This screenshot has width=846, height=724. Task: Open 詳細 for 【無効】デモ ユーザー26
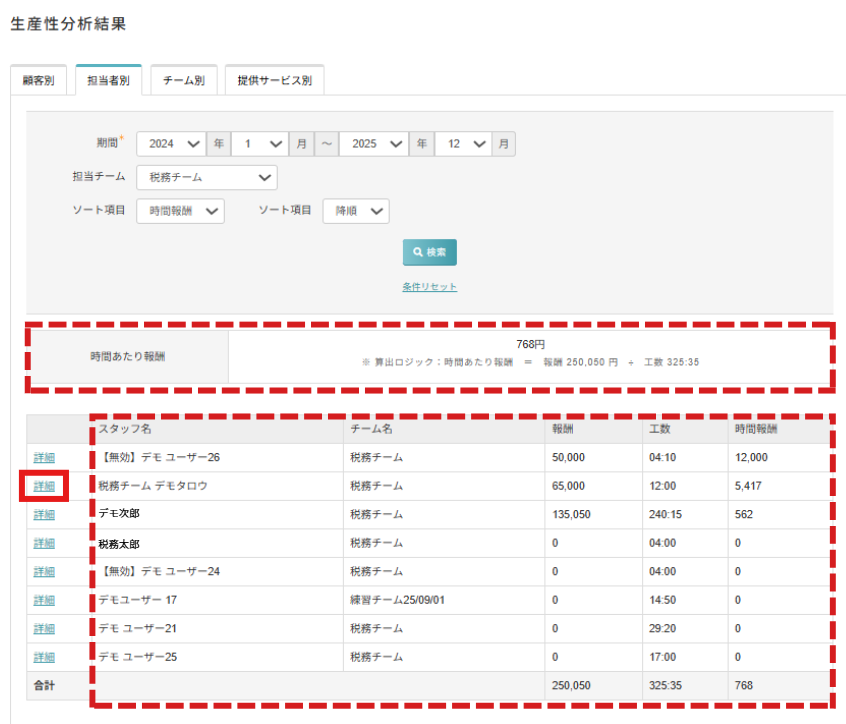coord(44,457)
